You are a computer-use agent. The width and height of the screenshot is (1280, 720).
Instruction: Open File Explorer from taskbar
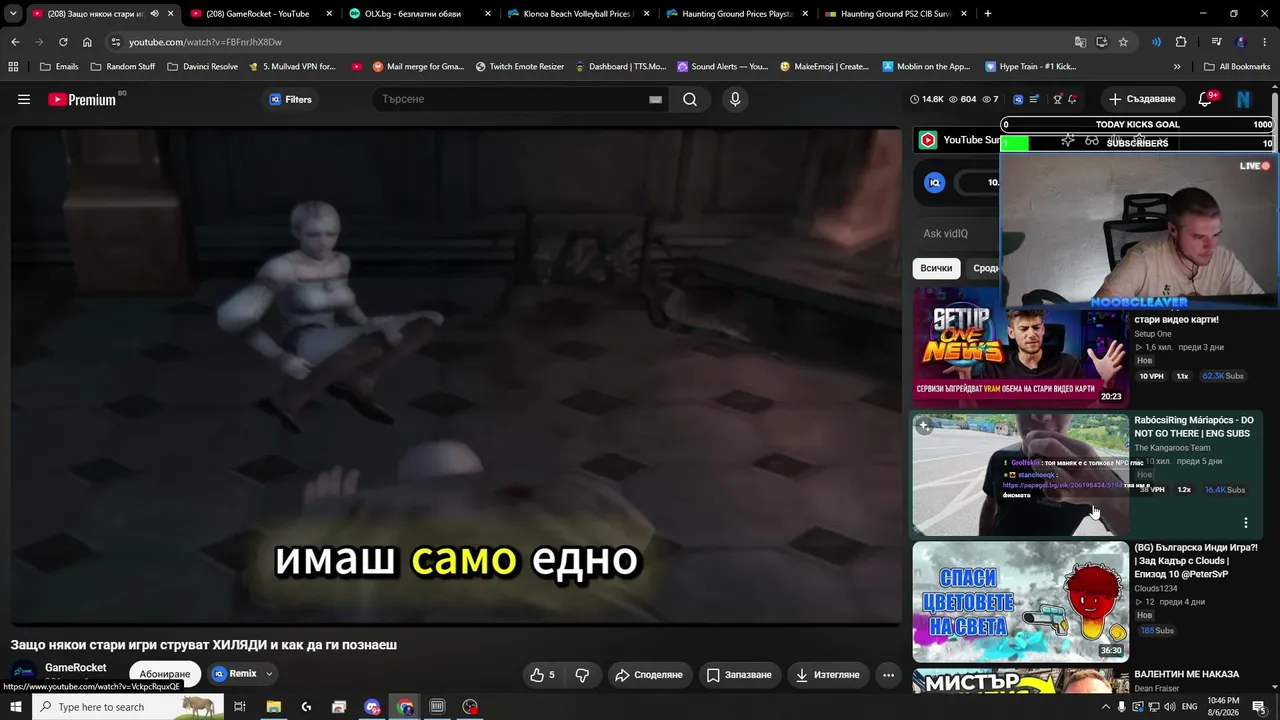pyautogui.click(x=273, y=707)
